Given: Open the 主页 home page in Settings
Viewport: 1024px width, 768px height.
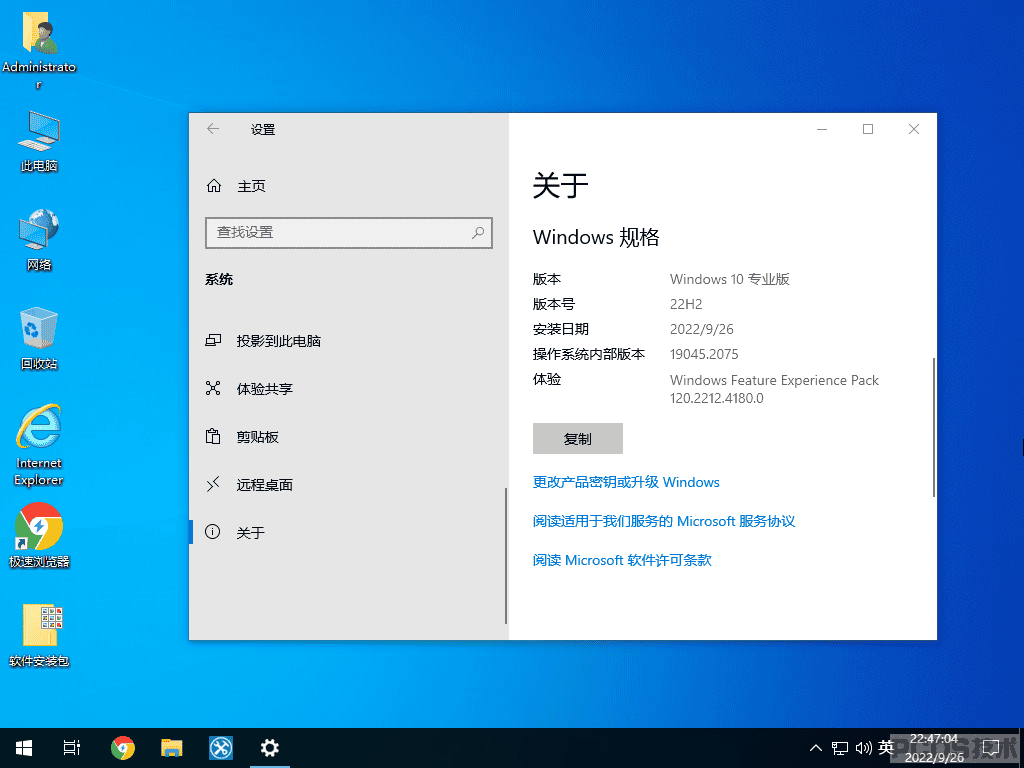Looking at the screenshot, I should [x=236, y=186].
